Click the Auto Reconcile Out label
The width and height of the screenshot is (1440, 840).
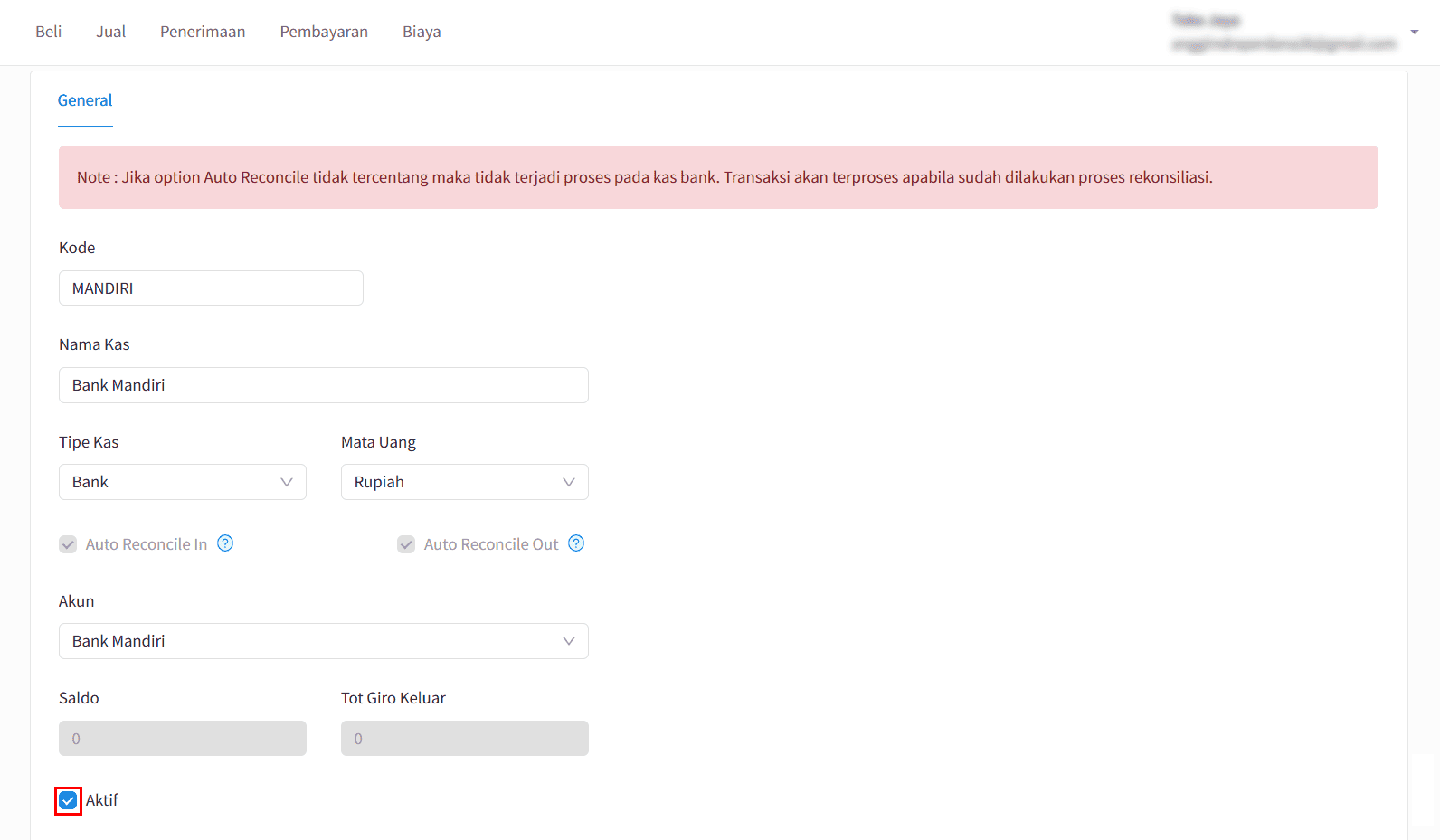tap(491, 544)
